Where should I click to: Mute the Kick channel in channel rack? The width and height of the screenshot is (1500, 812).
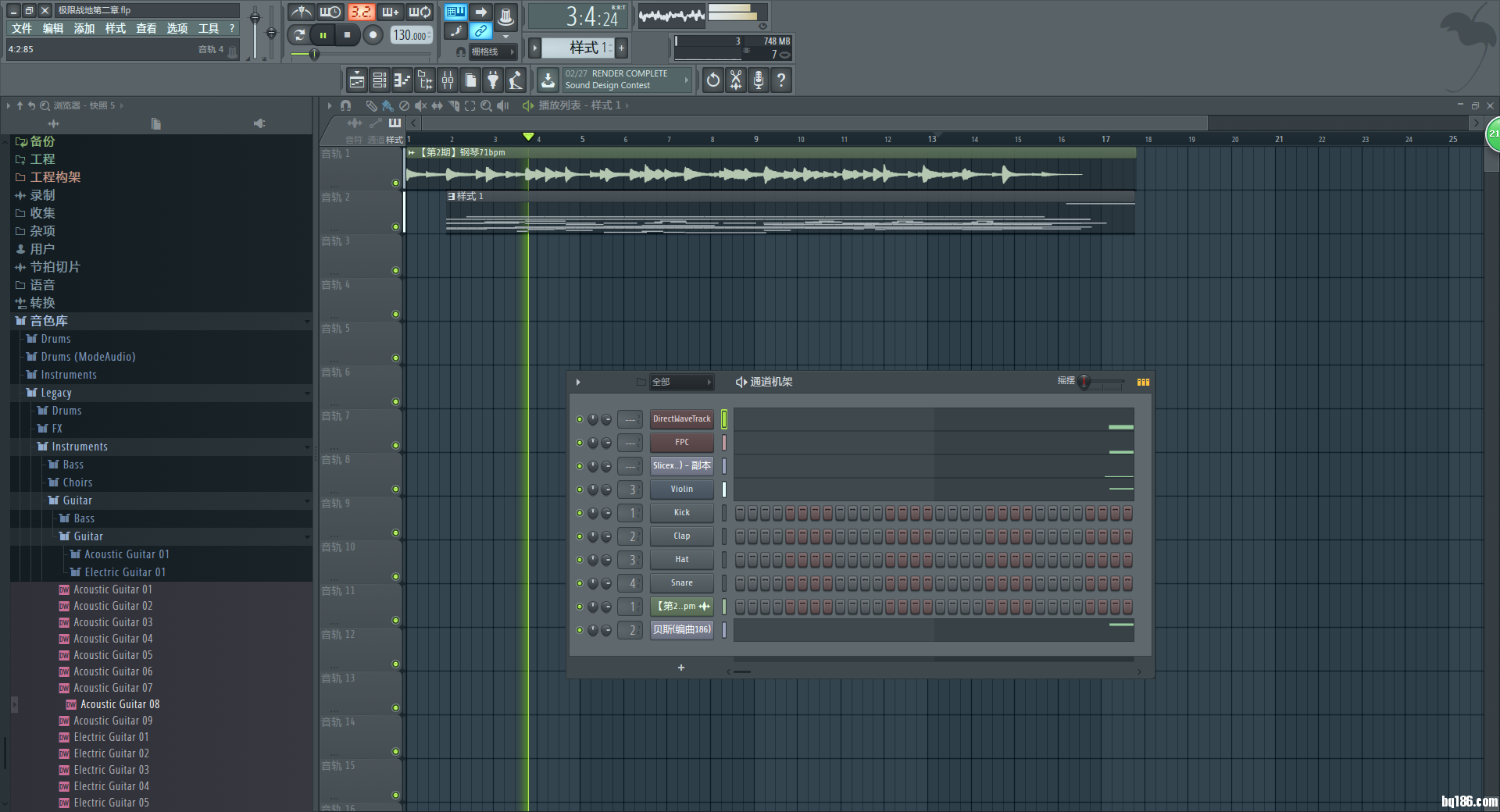point(580,513)
